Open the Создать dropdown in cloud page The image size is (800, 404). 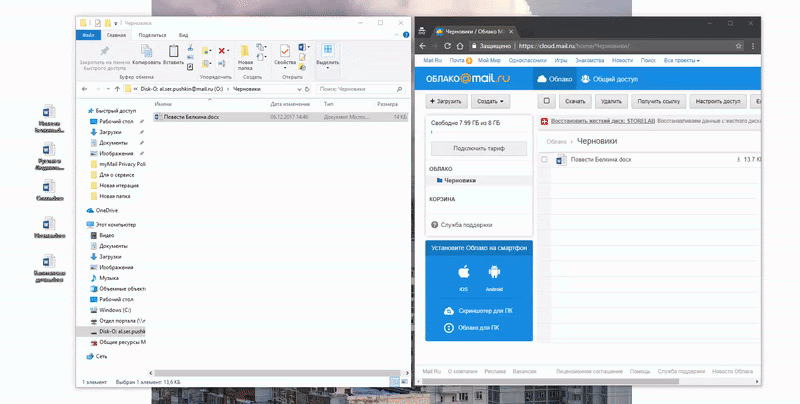pos(490,102)
